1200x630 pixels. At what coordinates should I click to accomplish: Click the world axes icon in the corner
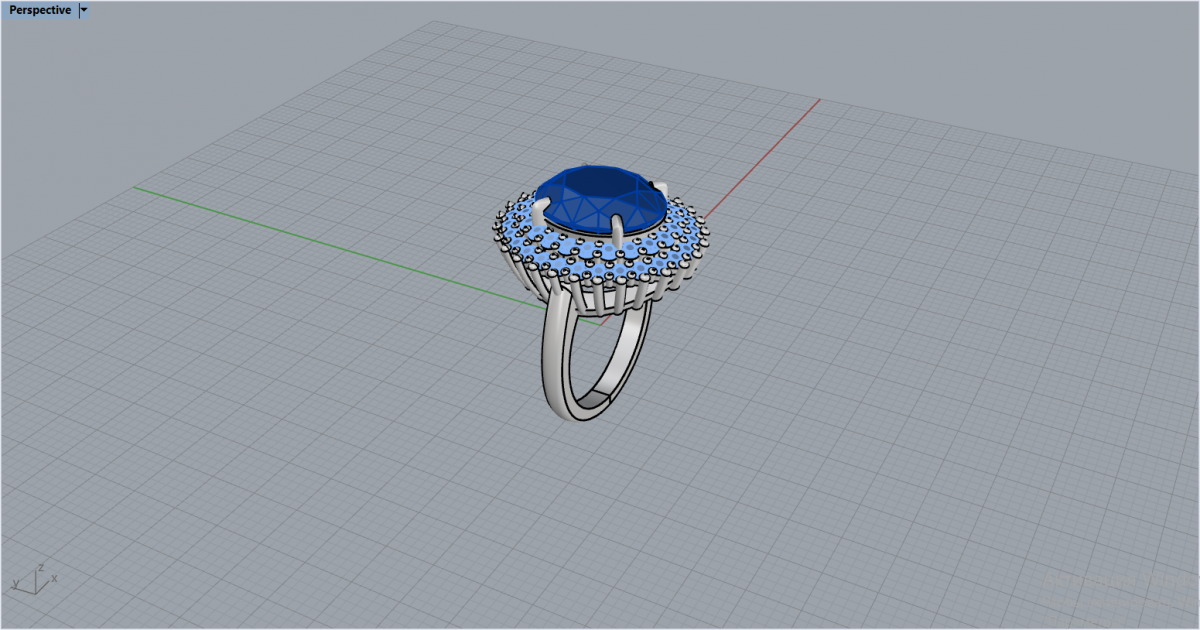[33, 578]
